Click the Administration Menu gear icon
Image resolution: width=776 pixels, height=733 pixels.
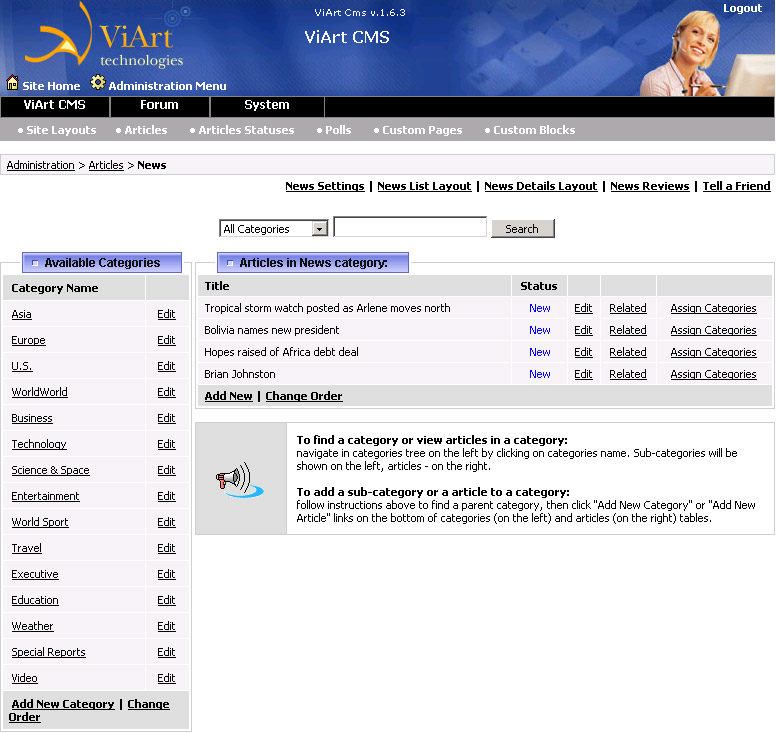[x=98, y=82]
